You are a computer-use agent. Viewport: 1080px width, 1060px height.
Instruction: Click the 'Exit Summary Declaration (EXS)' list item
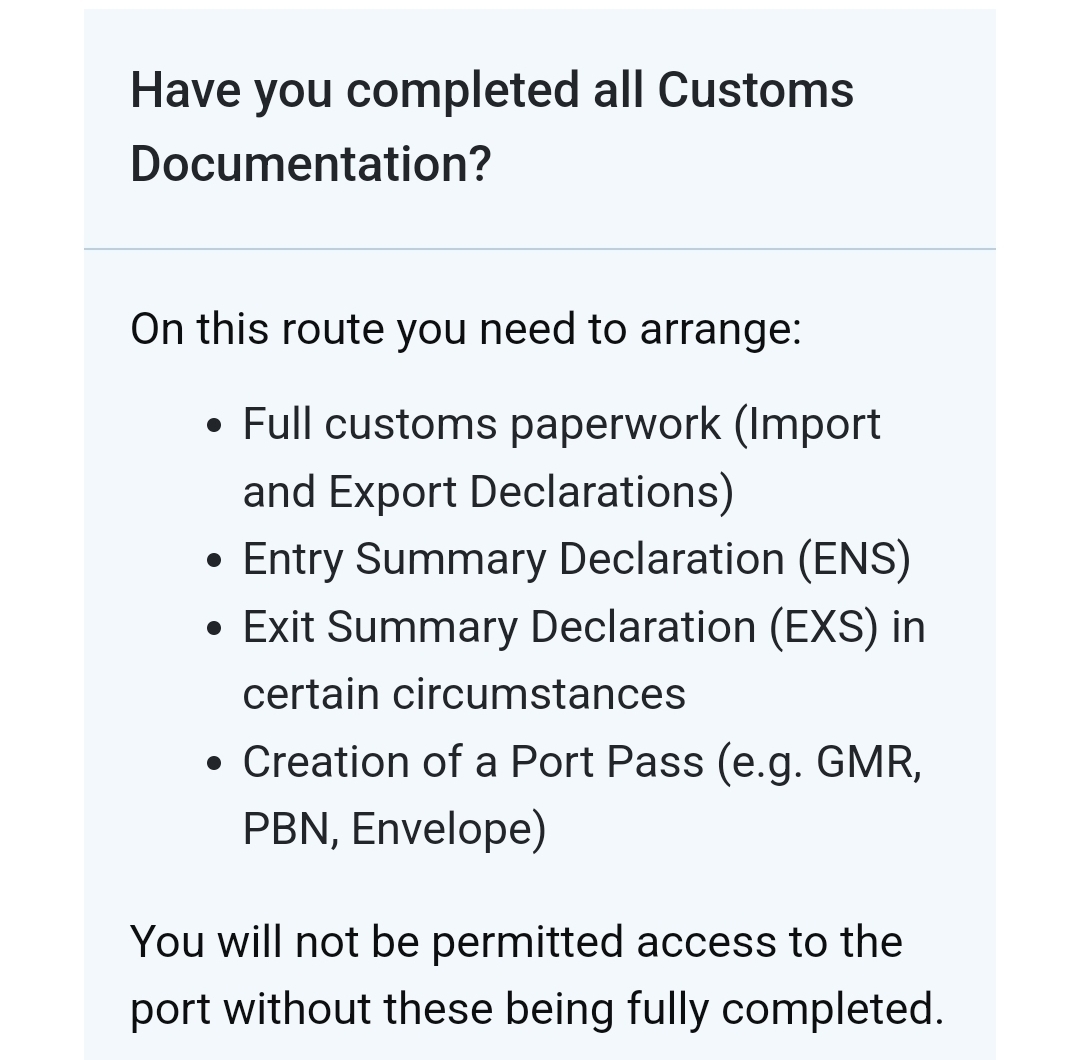(x=583, y=627)
